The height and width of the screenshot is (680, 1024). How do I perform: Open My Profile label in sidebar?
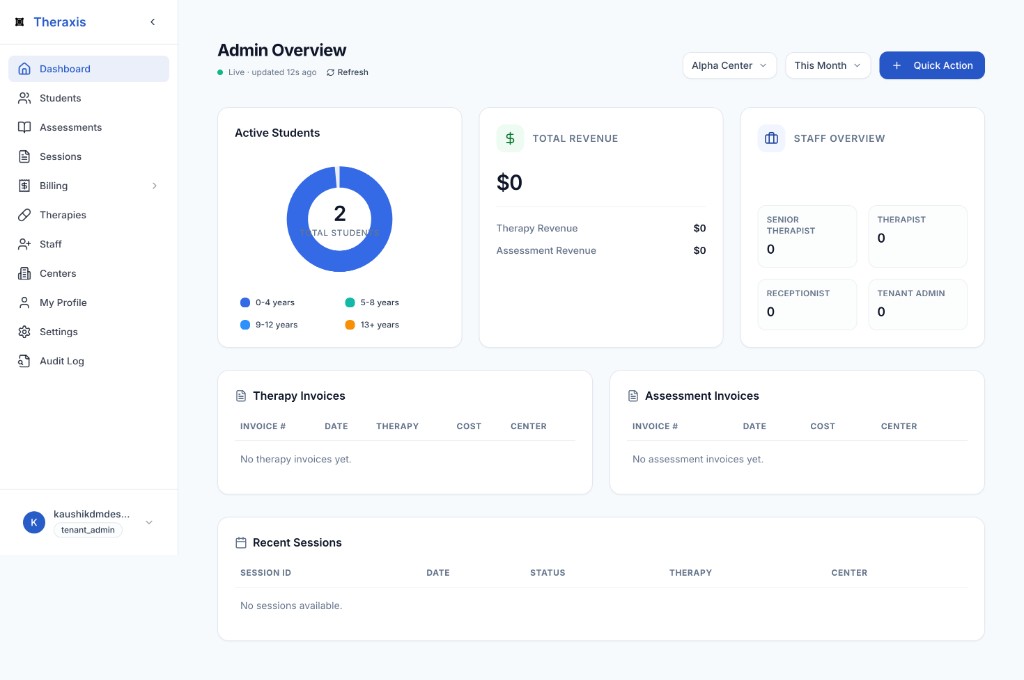click(x=63, y=302)
